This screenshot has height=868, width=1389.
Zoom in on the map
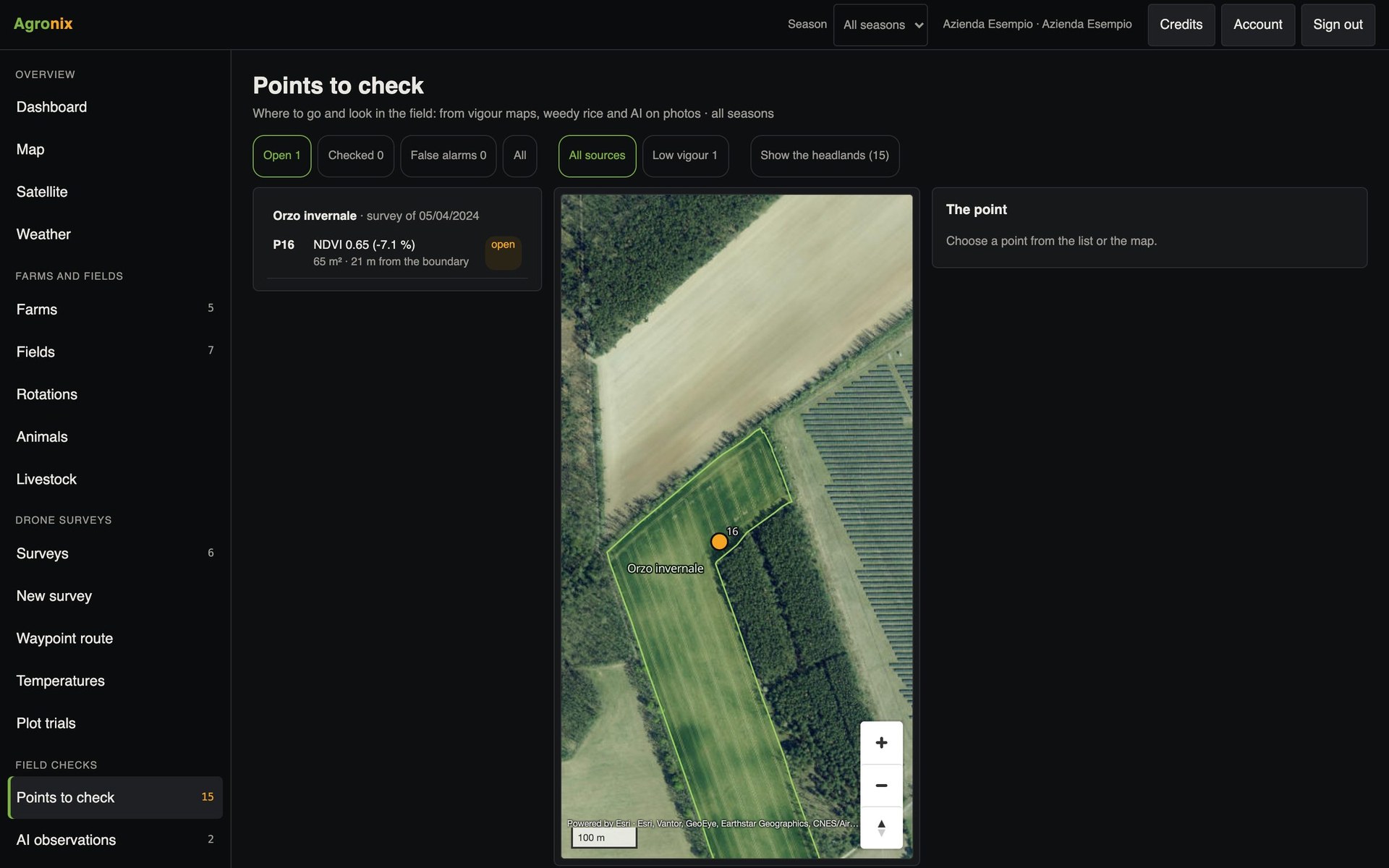881,743
